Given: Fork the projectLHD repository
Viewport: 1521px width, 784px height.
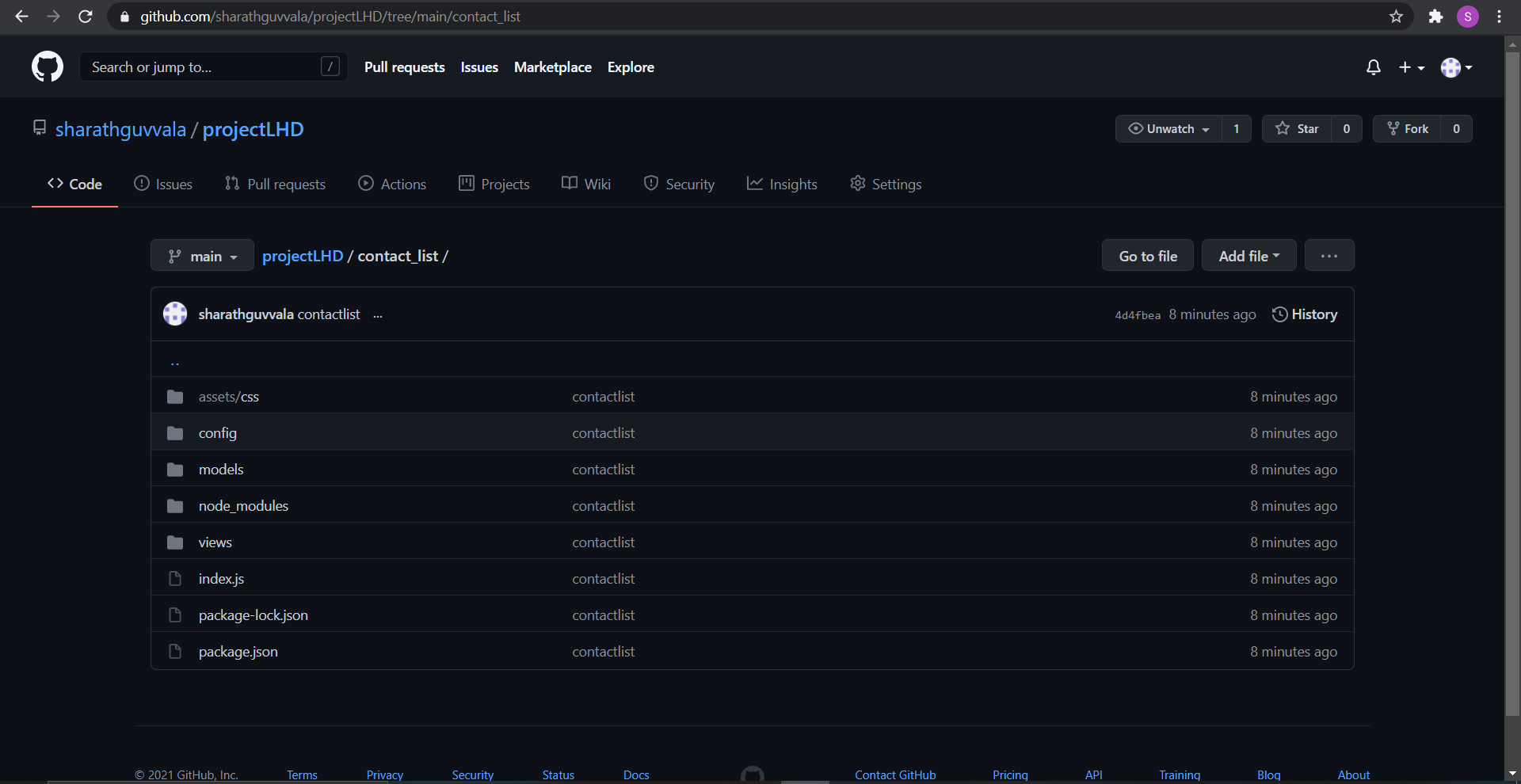Looking at the screenshot, I should coord(1407,128).
